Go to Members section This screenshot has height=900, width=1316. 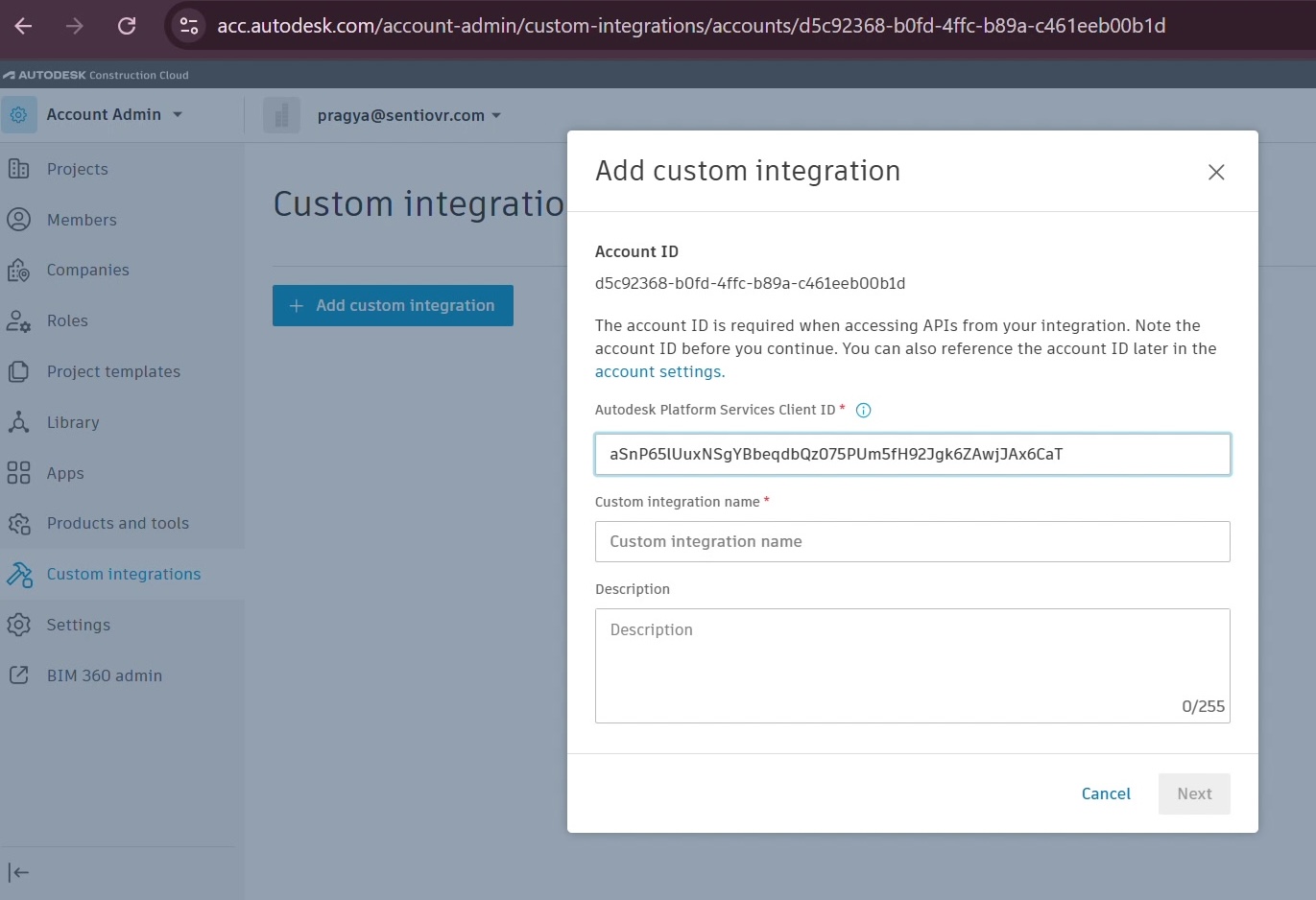(82, 220)
